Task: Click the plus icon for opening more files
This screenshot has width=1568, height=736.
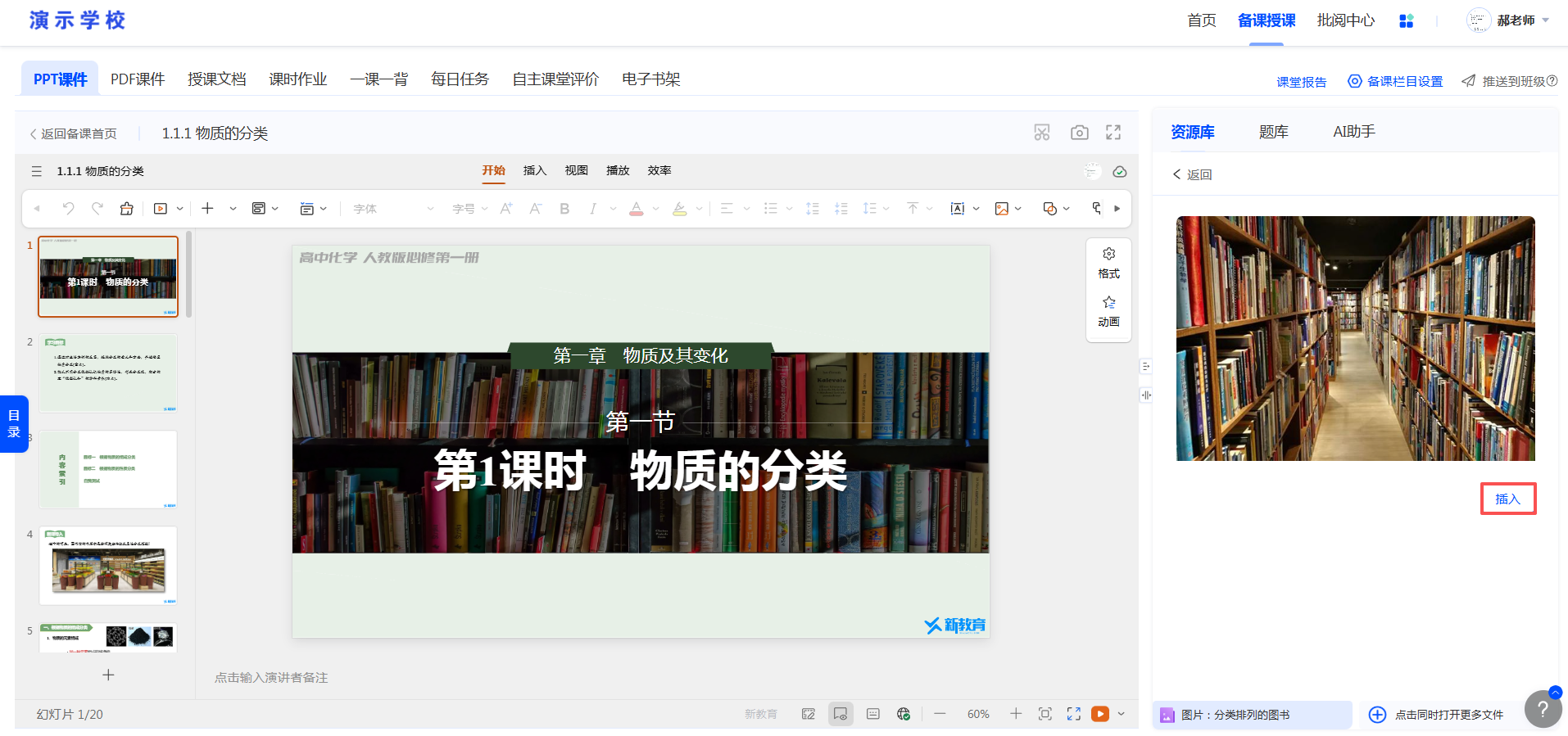Action: coord(1378,715)
